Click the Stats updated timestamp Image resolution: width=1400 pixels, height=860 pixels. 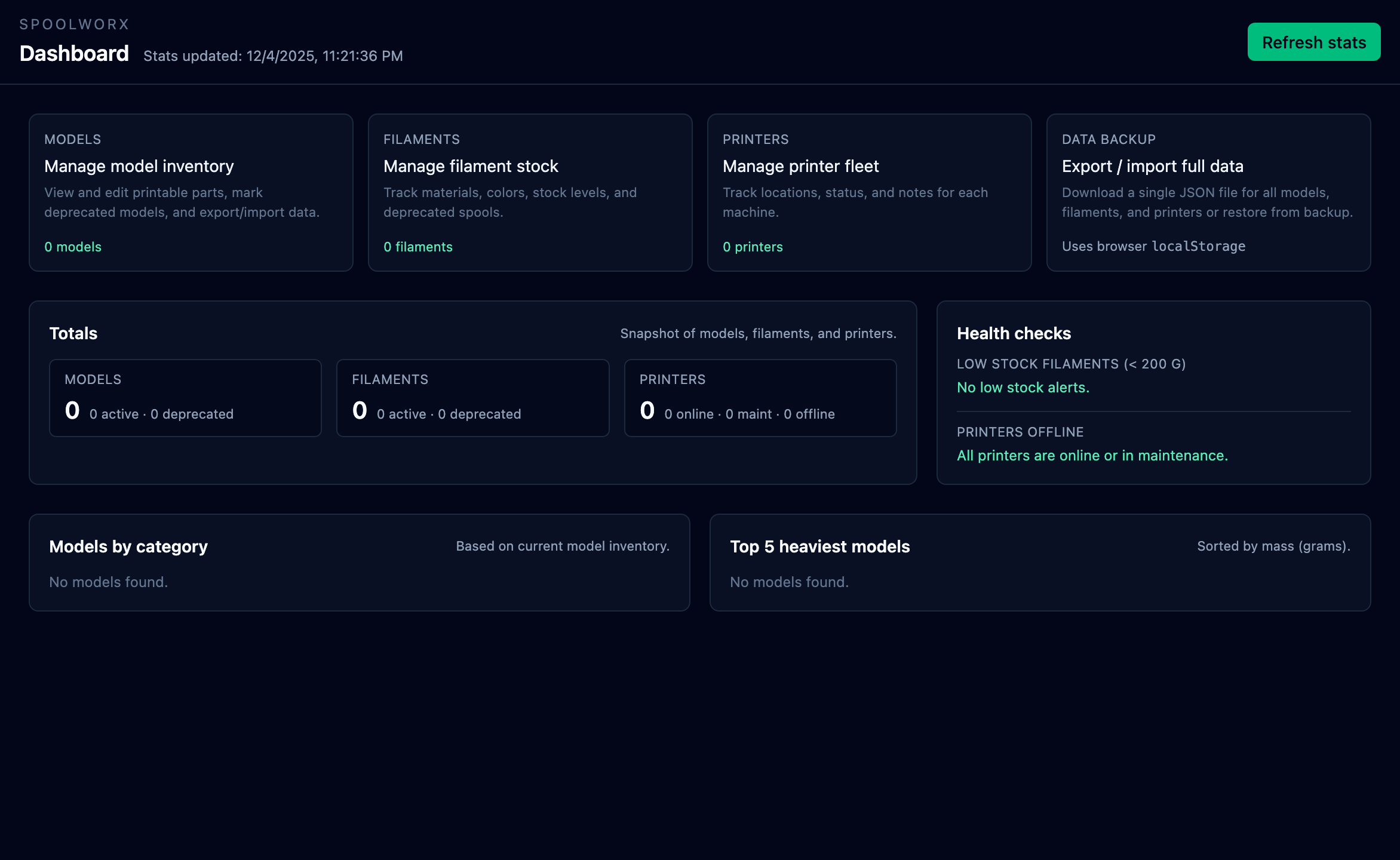click(272, 56)
